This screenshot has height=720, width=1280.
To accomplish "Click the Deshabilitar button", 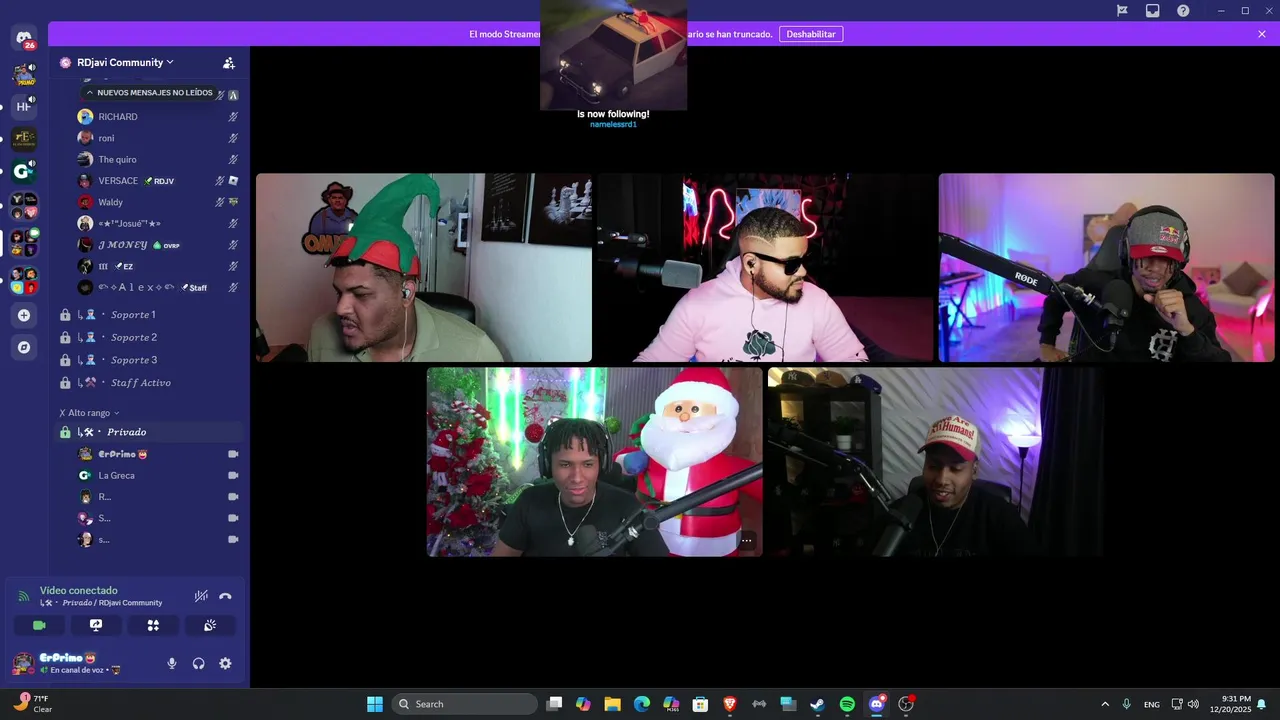I will [x=811, y=34].
